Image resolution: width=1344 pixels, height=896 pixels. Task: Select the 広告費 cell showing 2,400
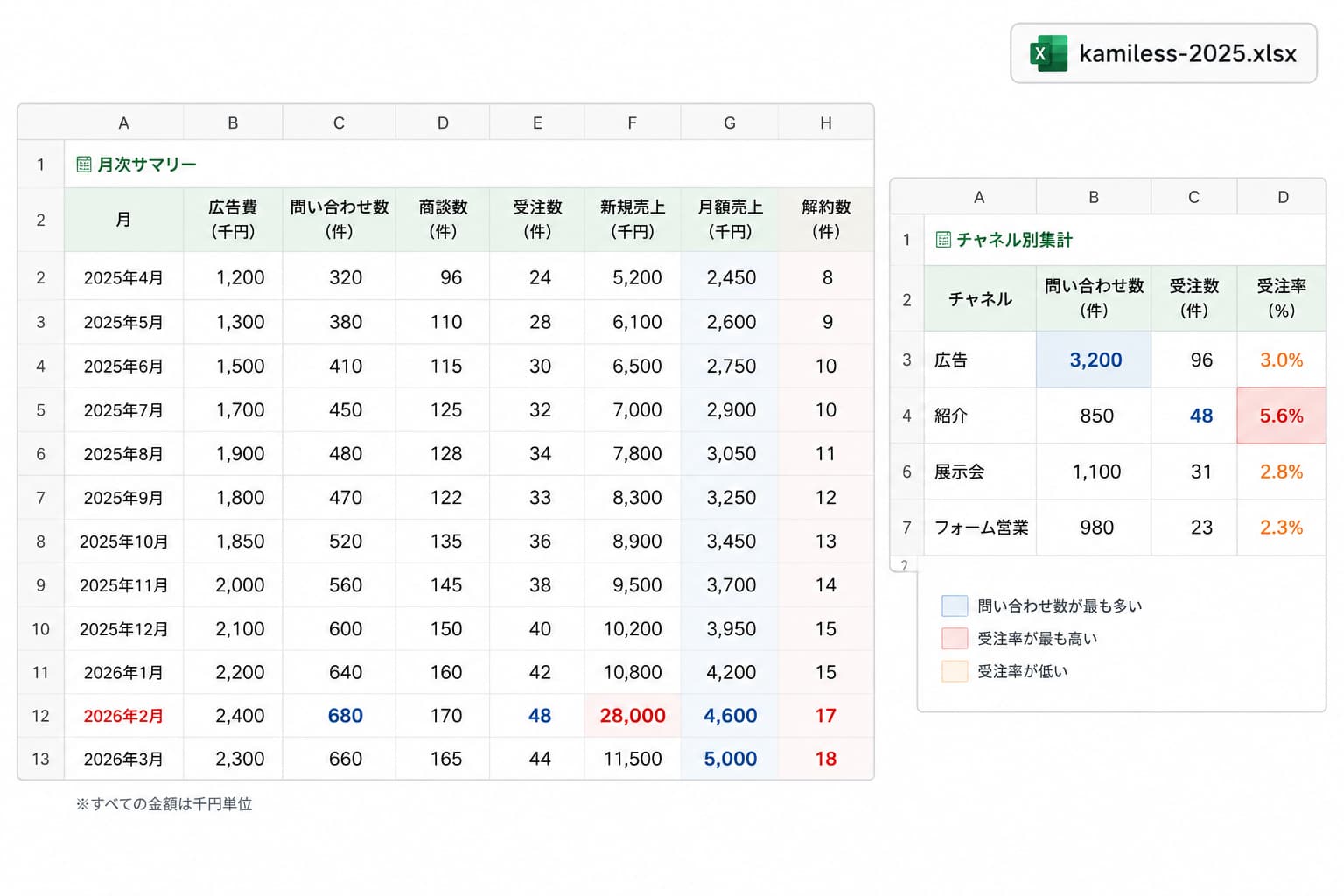point(233,716)
